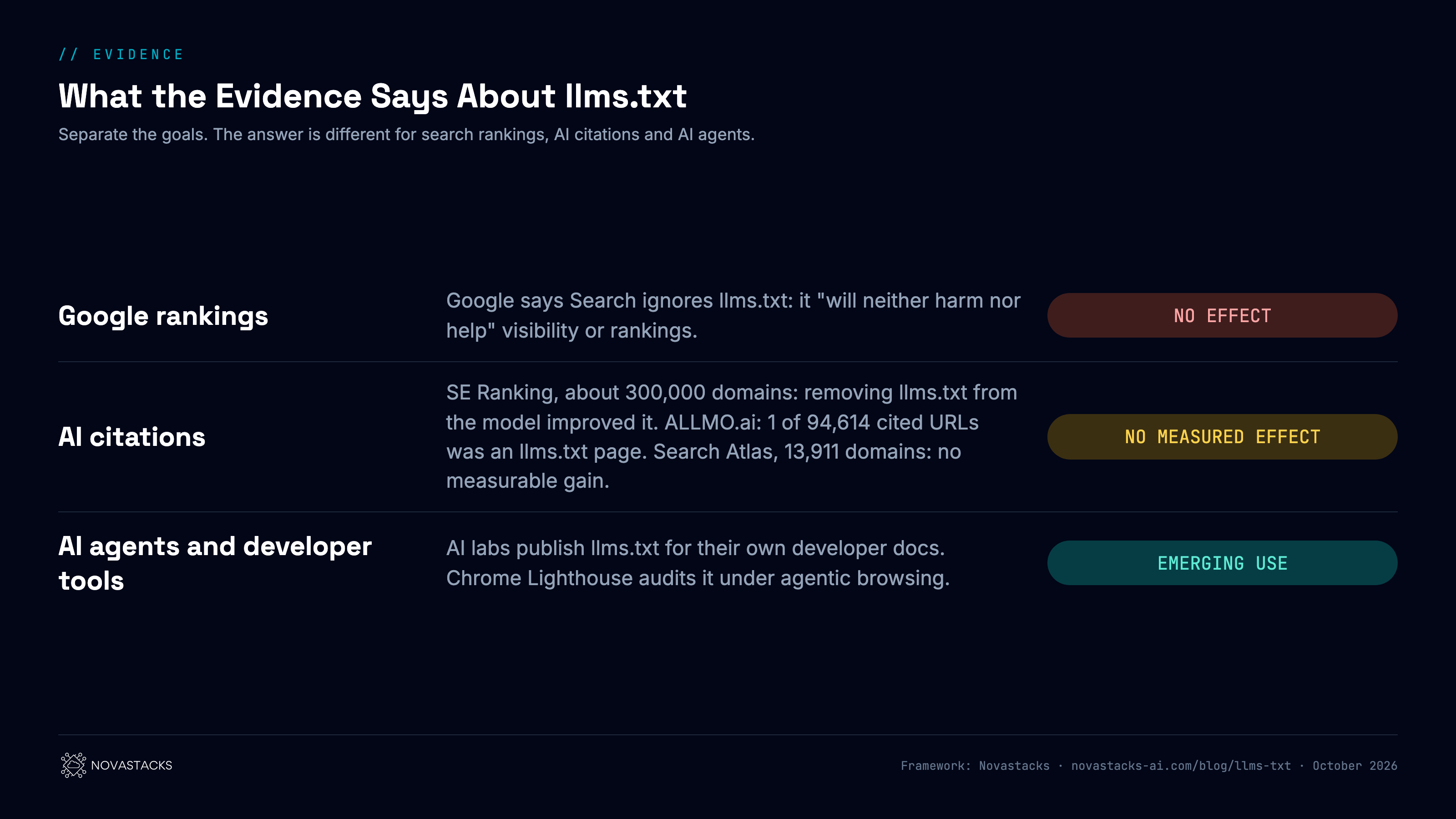Screen dimensions: 1456x819
Task: Click the NO MEASURED EFFECT badge
Action: [1222, 437]
